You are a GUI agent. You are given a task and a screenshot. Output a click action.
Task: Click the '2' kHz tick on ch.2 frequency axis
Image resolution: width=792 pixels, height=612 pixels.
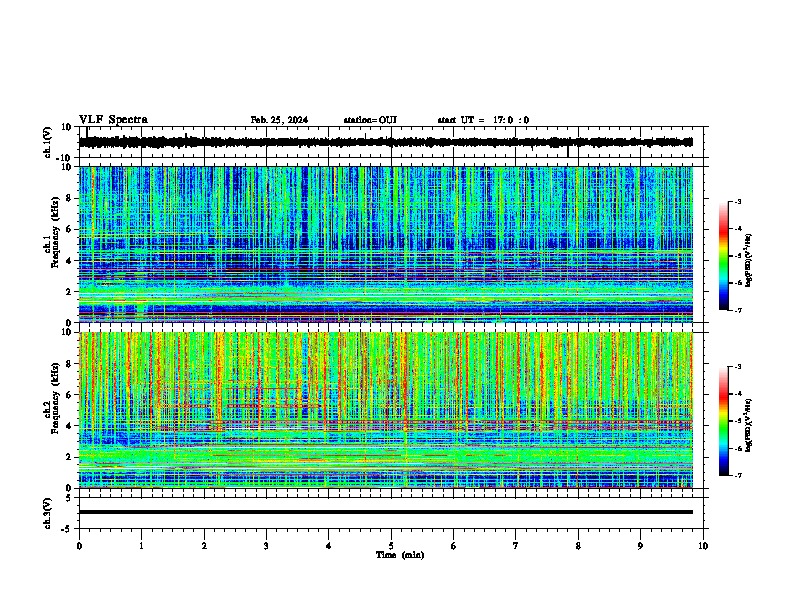(x=70, y=457)
